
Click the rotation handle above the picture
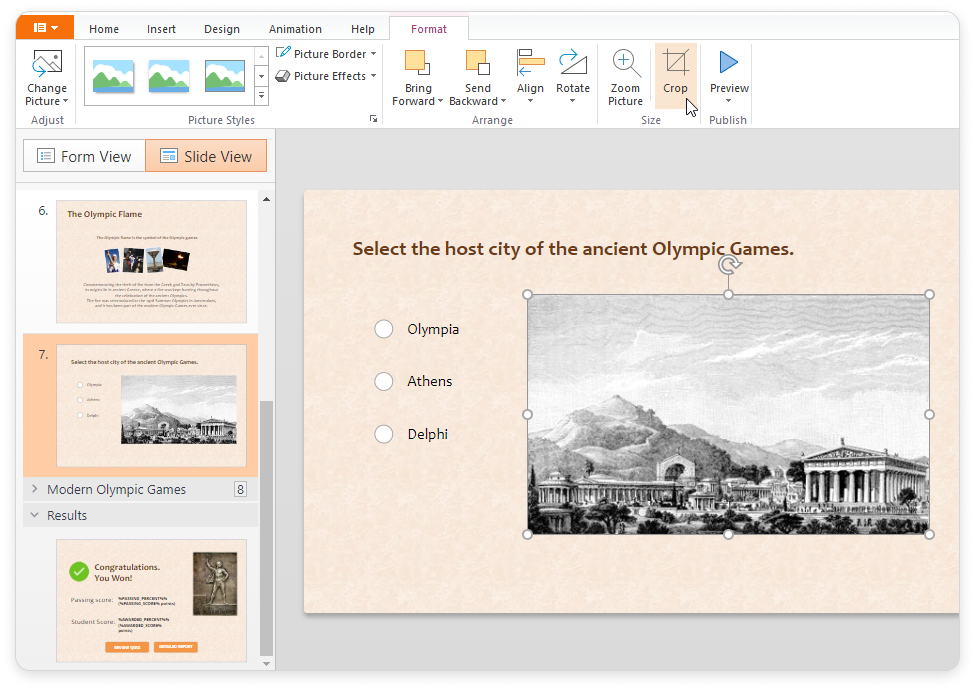(729, 265)
